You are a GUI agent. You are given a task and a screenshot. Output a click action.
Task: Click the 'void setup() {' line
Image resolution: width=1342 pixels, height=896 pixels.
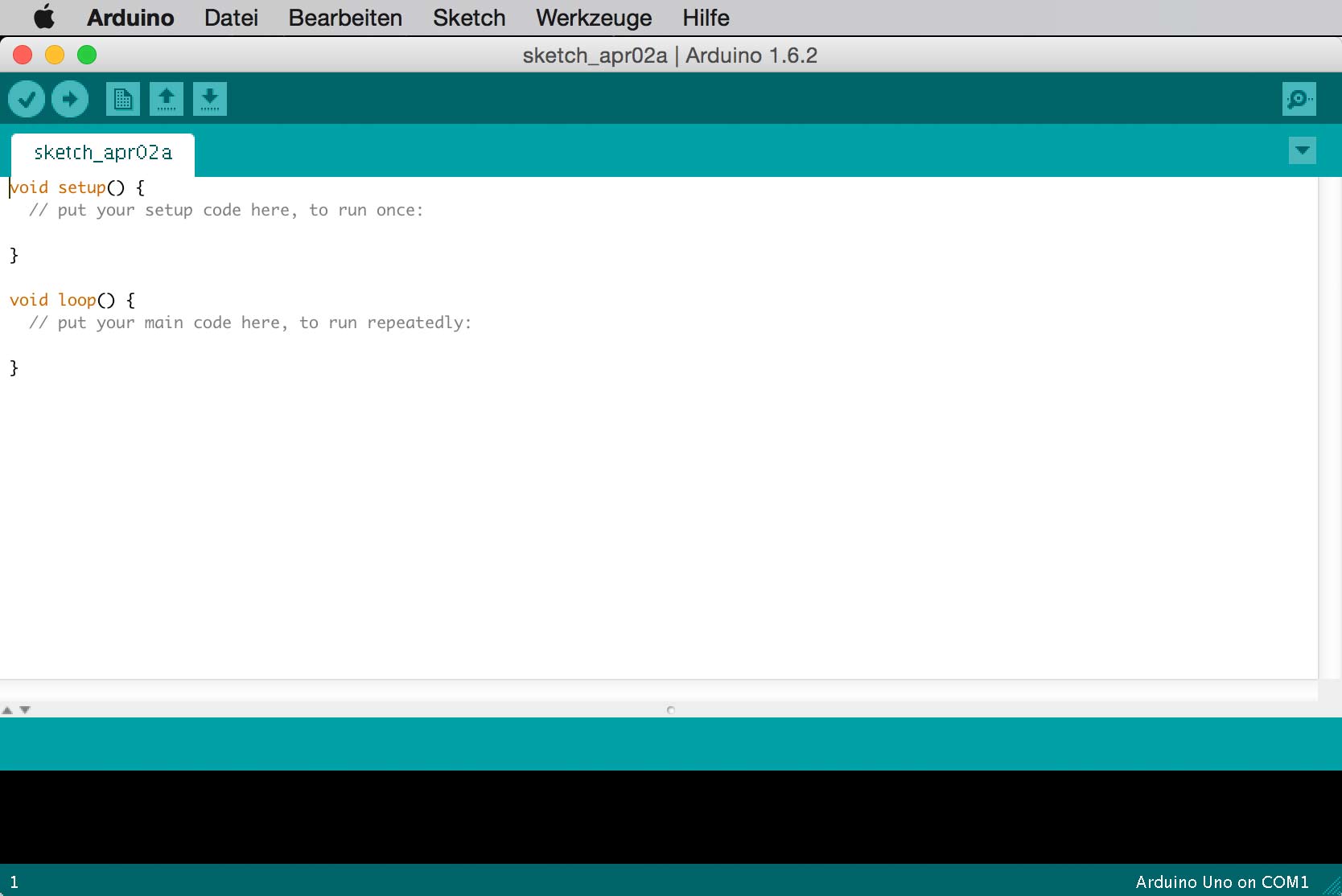77,187
